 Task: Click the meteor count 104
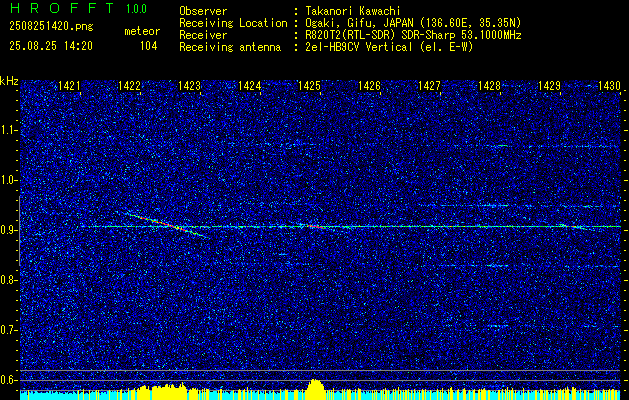148,46
